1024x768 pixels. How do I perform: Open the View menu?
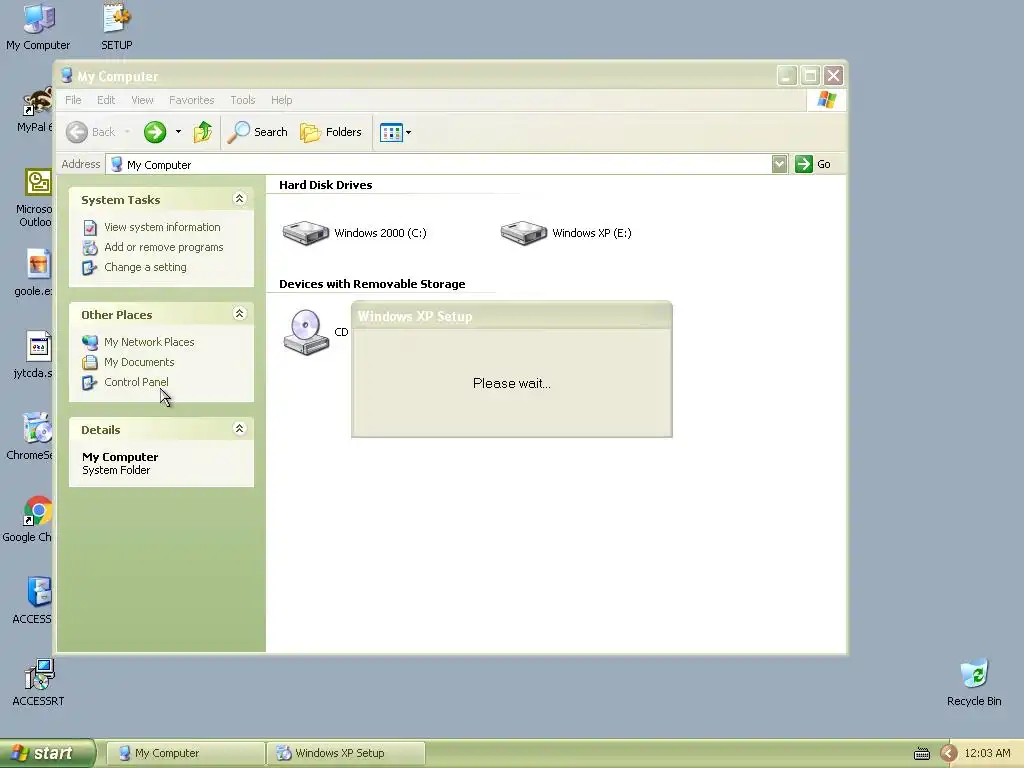point(142,100)
